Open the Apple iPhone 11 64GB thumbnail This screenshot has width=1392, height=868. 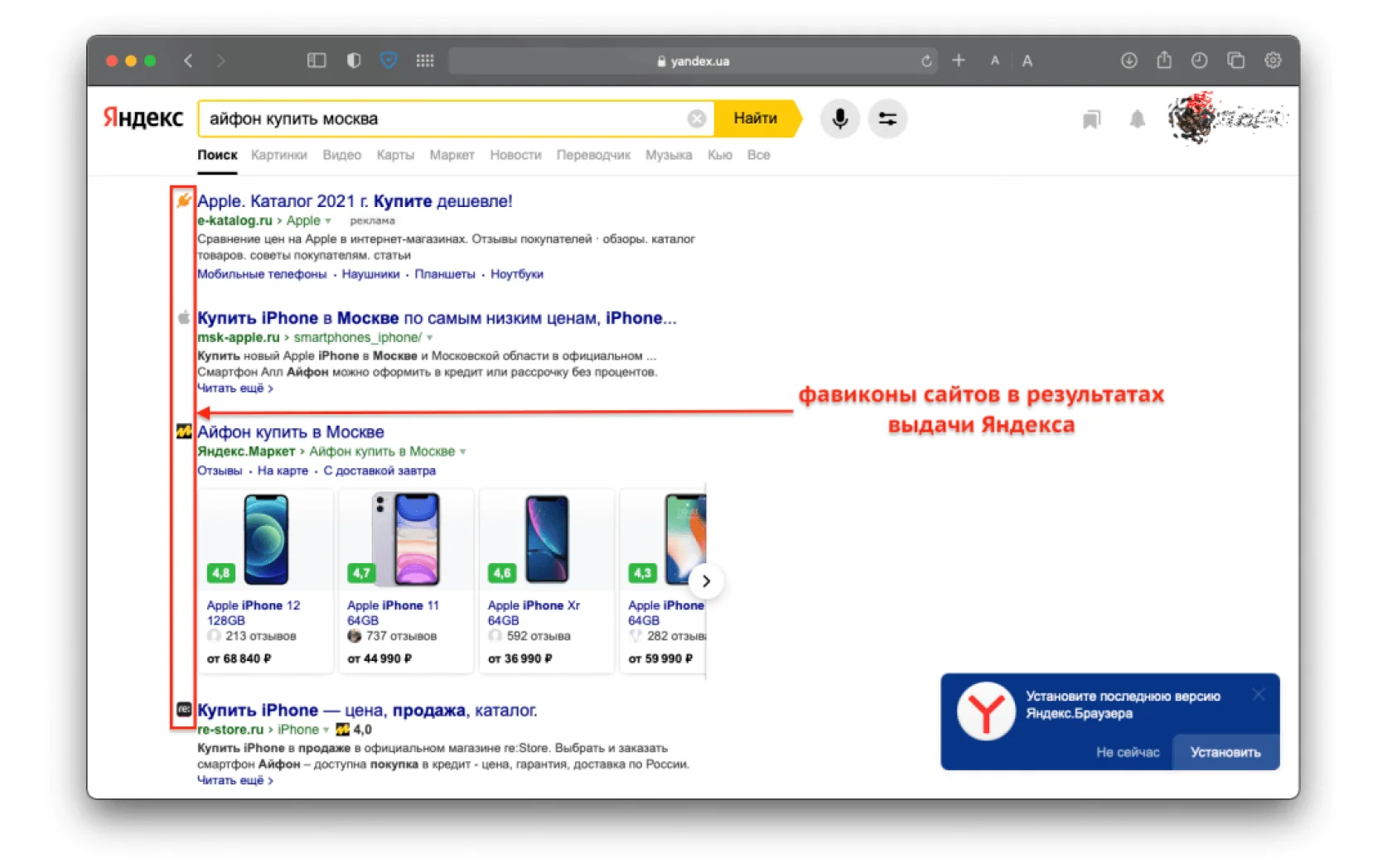pos(406,539)
